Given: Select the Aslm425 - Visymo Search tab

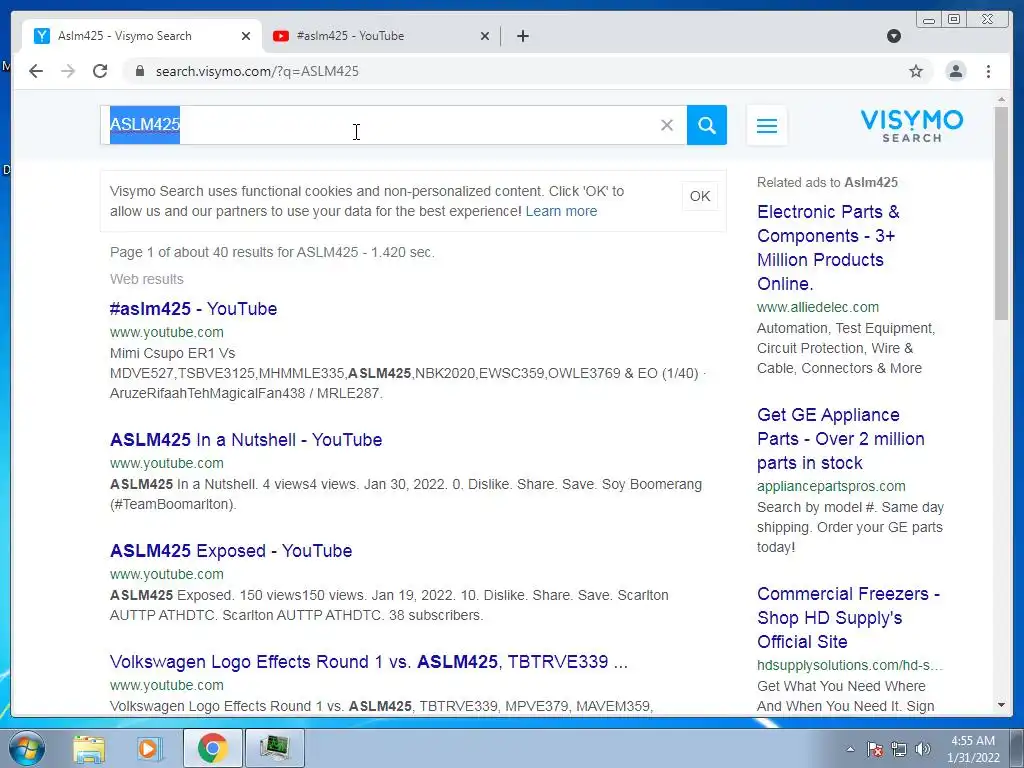Looking at the screenshot, I should click(142, 36).
